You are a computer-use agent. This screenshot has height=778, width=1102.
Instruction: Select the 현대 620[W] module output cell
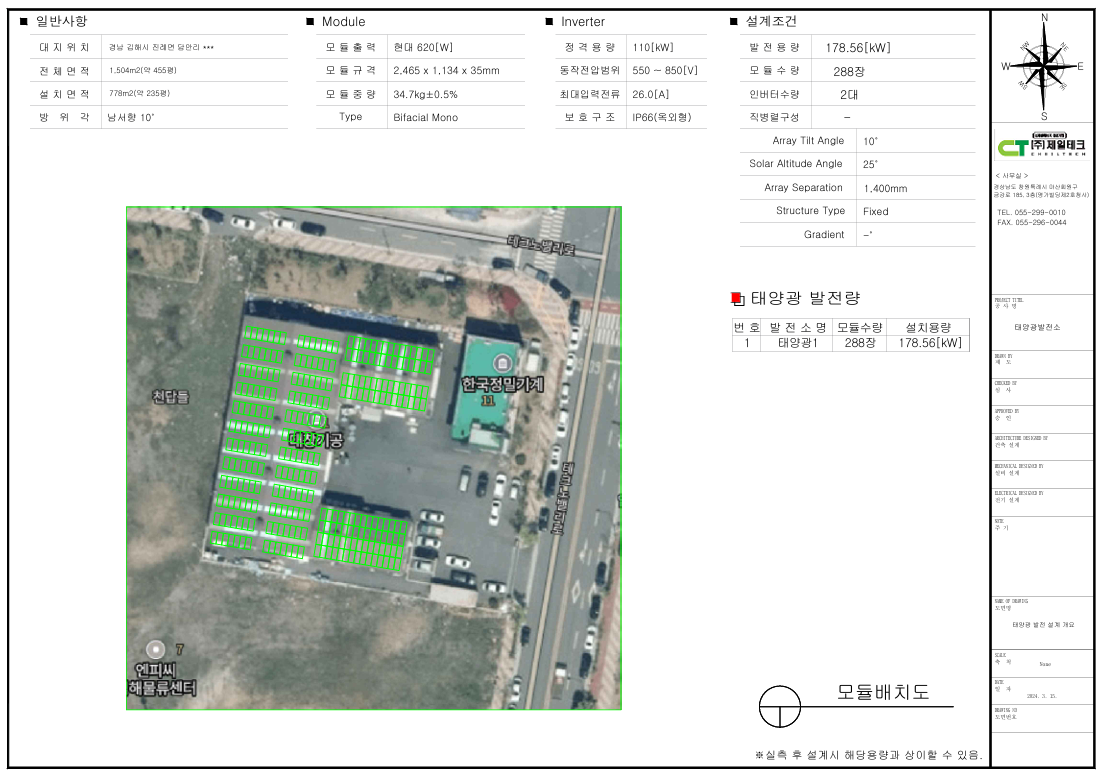pos(423,48)
